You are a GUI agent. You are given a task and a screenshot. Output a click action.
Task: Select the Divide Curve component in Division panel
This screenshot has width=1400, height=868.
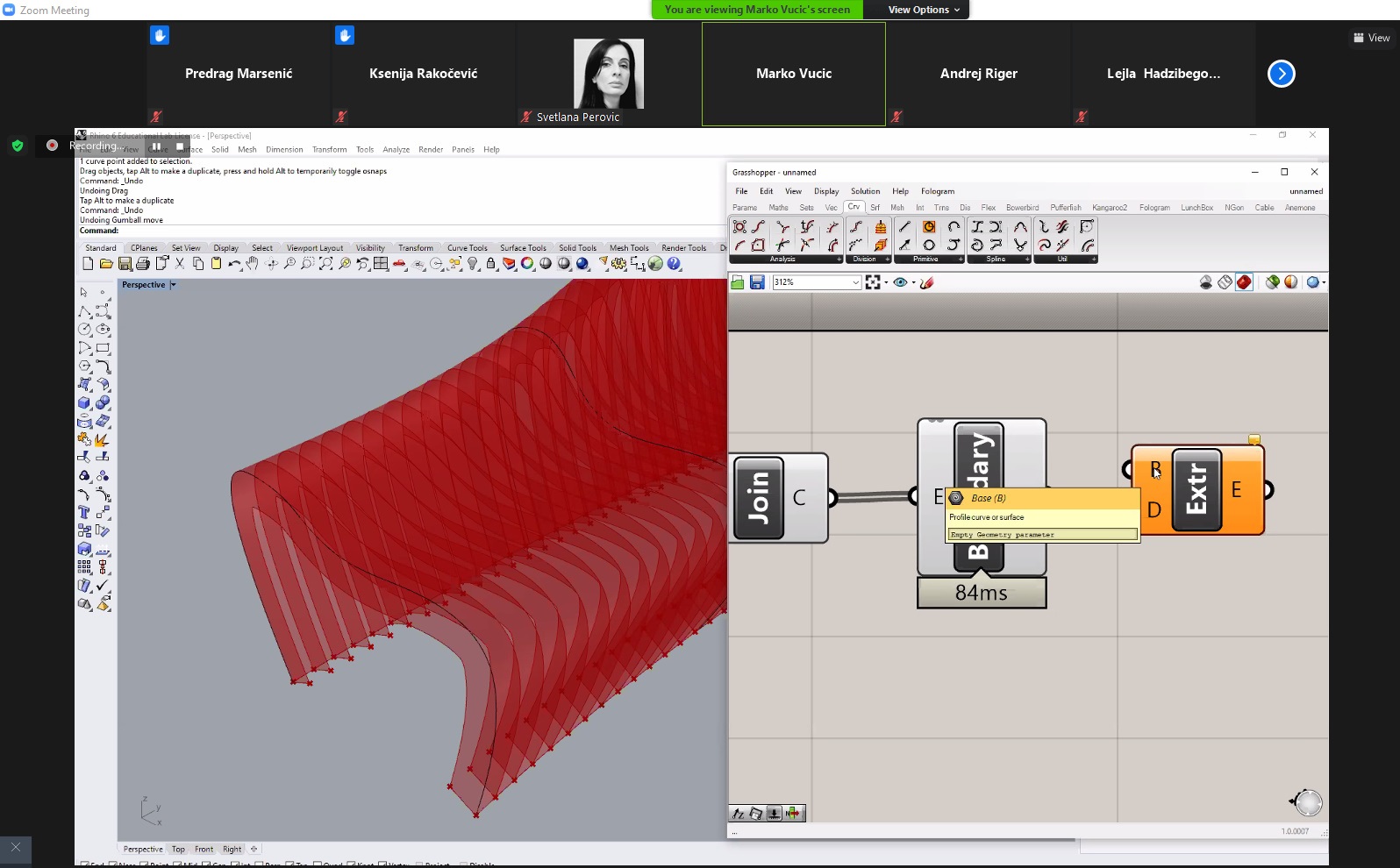coord(856,227)
